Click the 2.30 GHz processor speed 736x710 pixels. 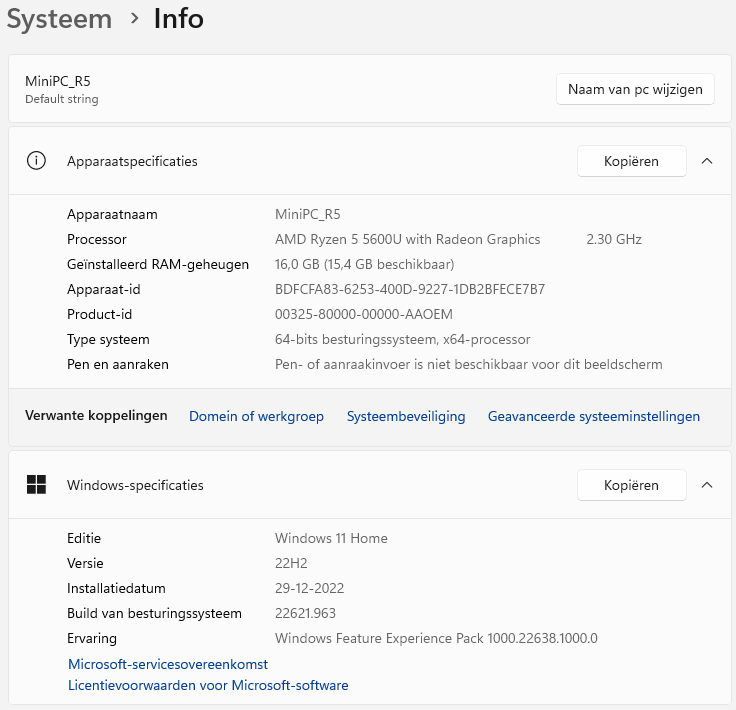(614, 239)
